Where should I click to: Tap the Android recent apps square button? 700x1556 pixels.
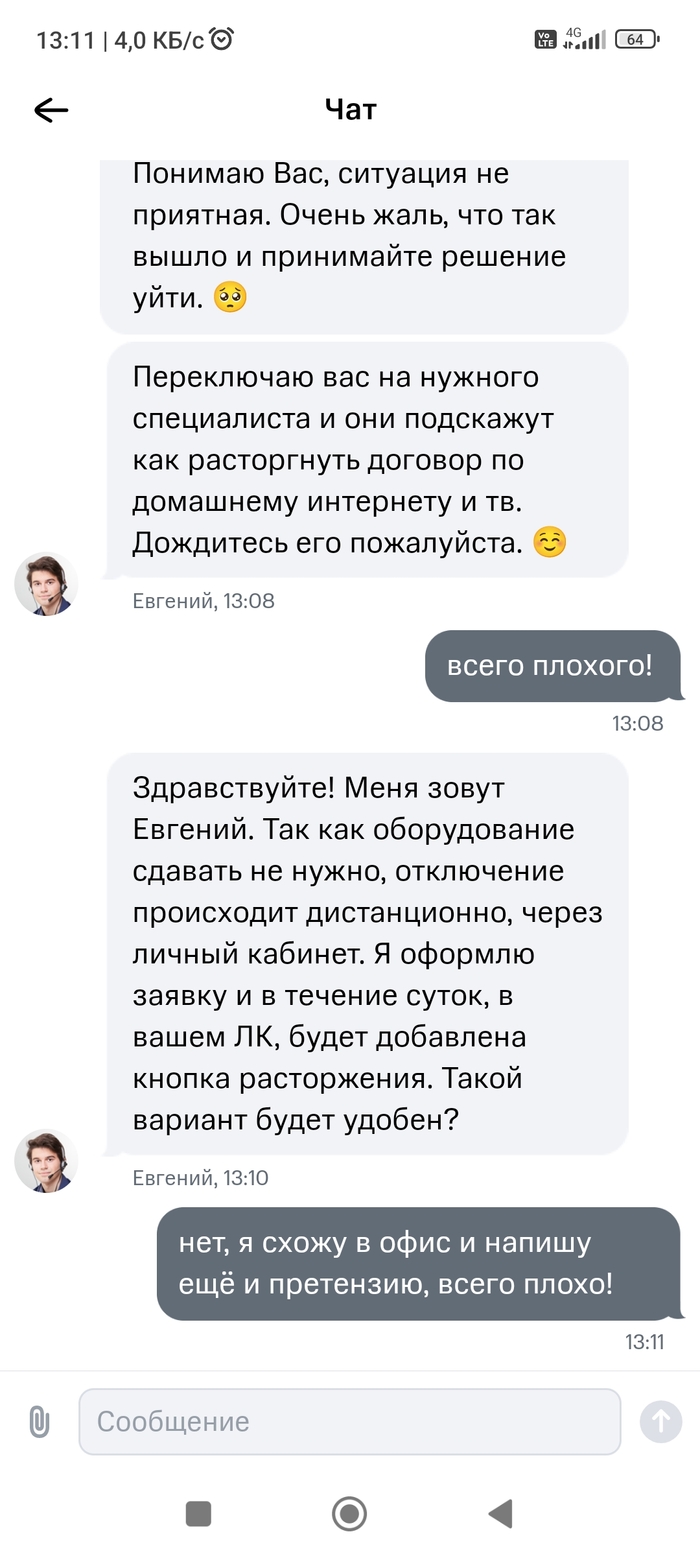(198, 1513)
